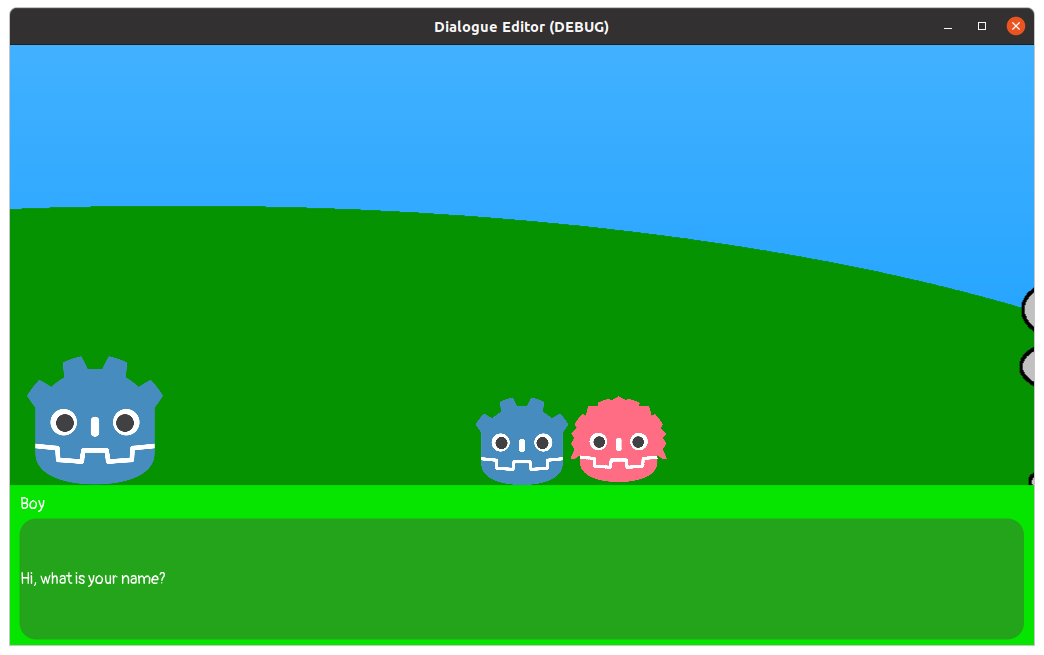Click the dialogue text box to advance

tap(521, 578)
